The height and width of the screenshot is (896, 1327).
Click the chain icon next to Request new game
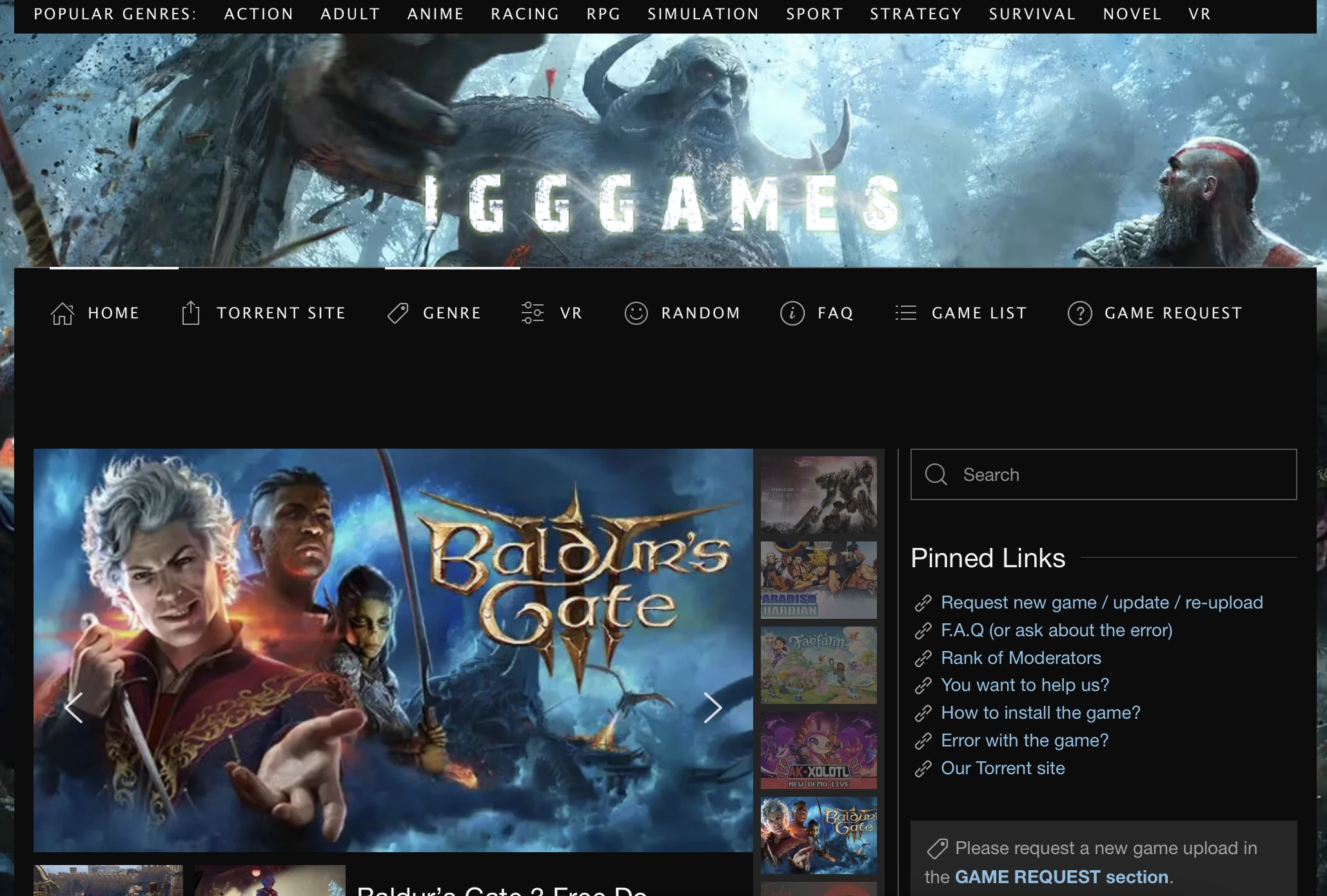coord(923,603)
